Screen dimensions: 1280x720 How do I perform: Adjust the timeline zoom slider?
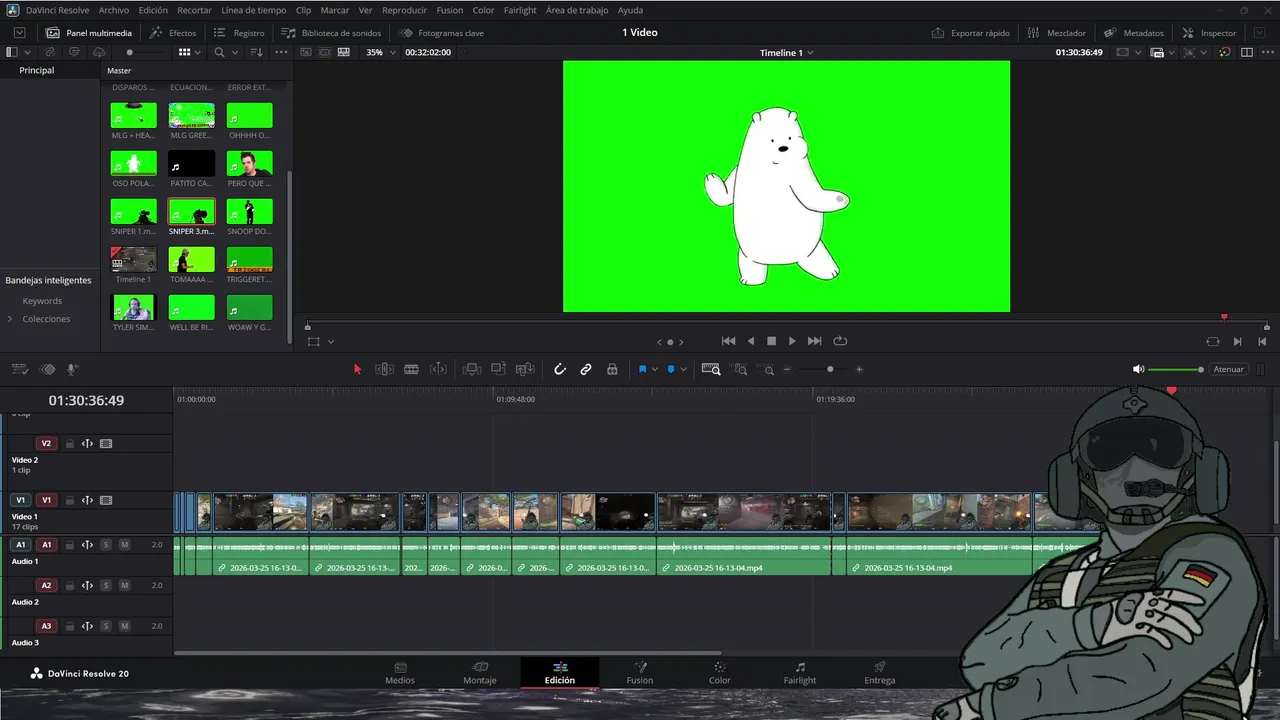(x=823, y=369)
